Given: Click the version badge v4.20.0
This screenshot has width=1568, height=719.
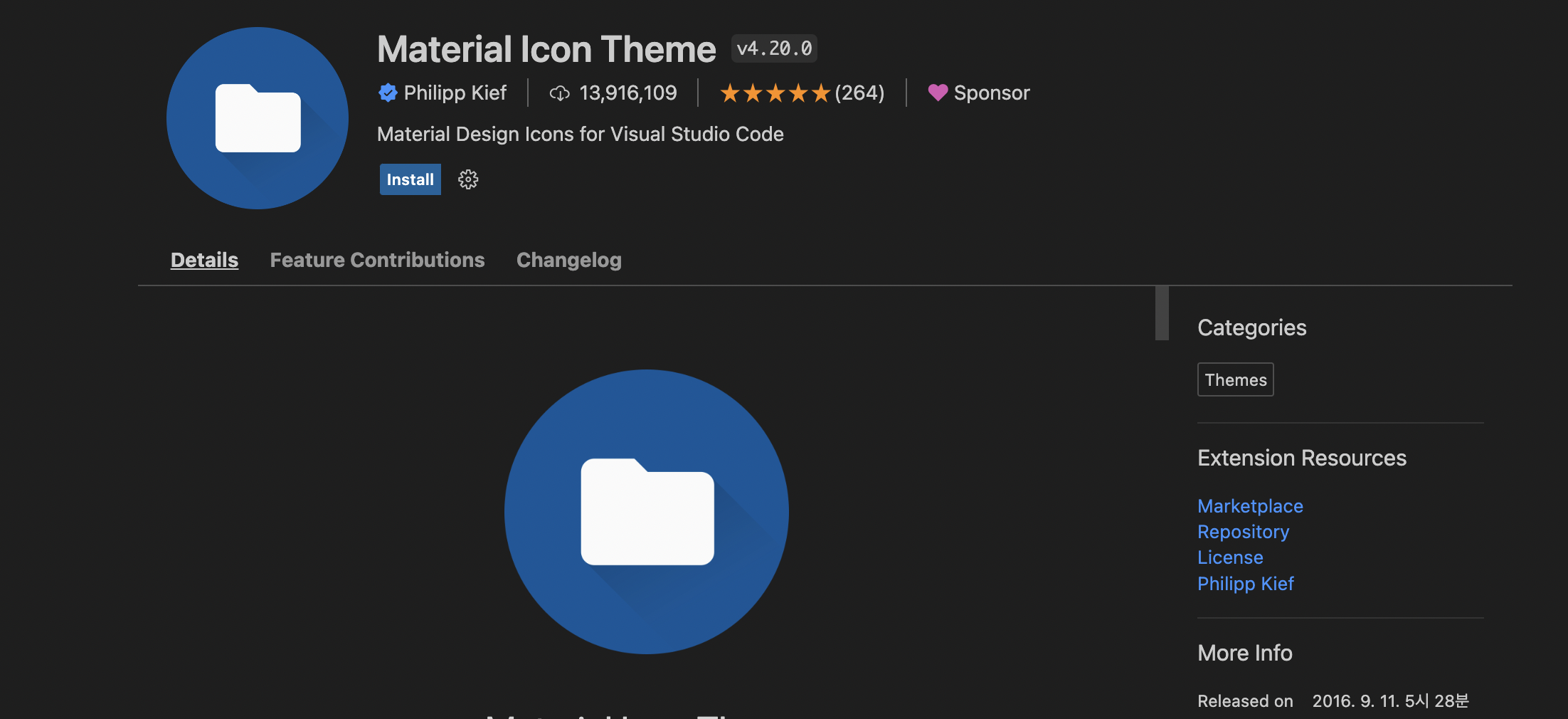Looking at the screenshot, I should coord(774,48).
